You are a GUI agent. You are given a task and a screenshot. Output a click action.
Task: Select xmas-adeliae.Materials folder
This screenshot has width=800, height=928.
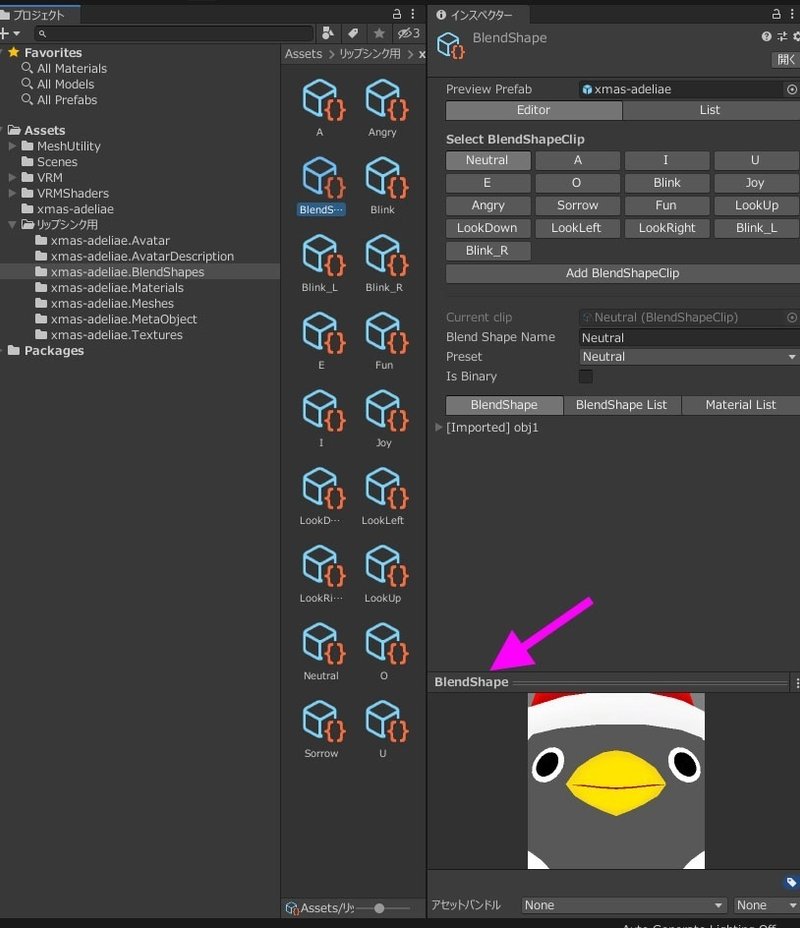click(117, 288)
